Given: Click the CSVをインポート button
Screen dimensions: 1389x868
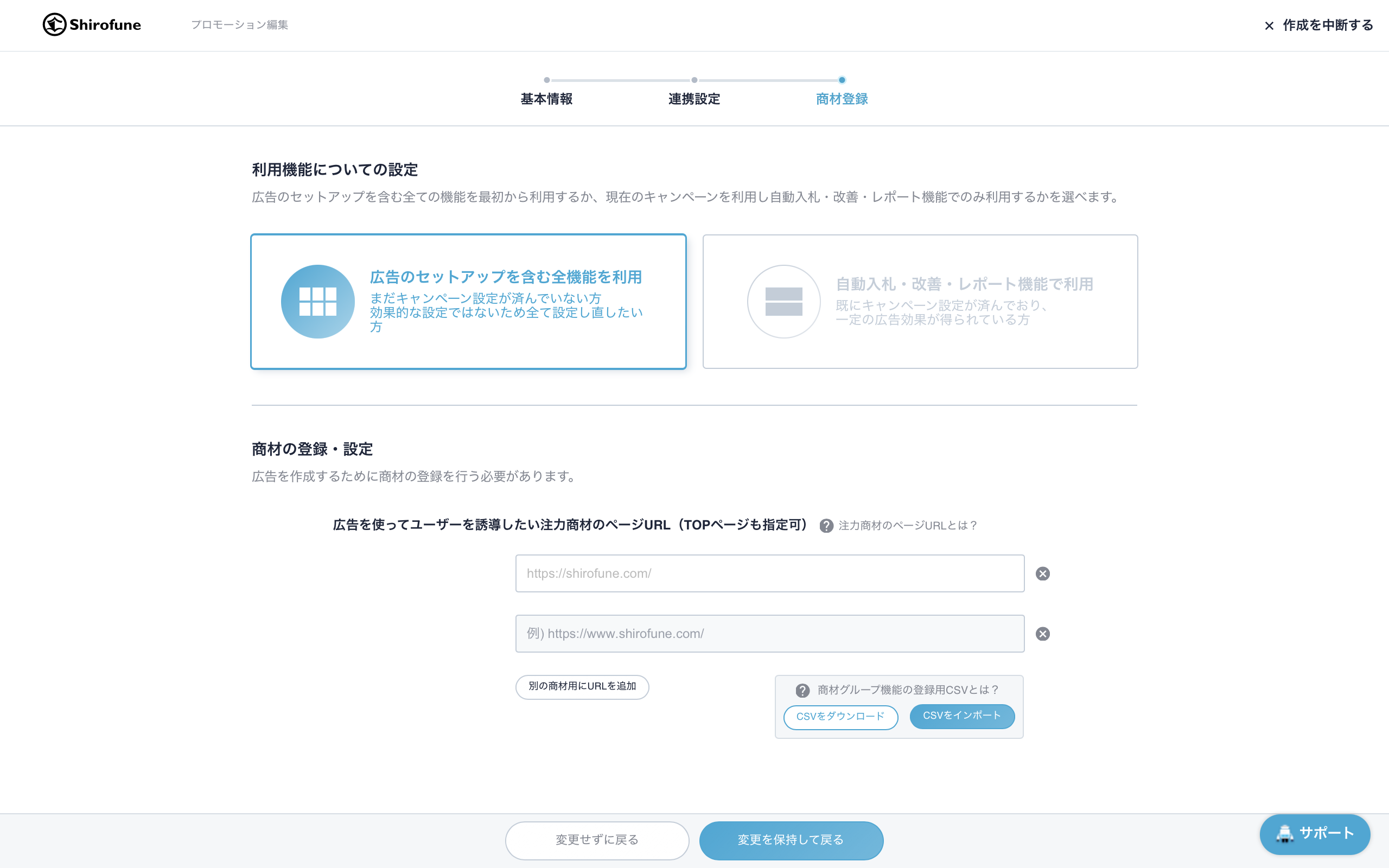Looking at the screenshot, I should pyautogui.click(x=962, y=716).
